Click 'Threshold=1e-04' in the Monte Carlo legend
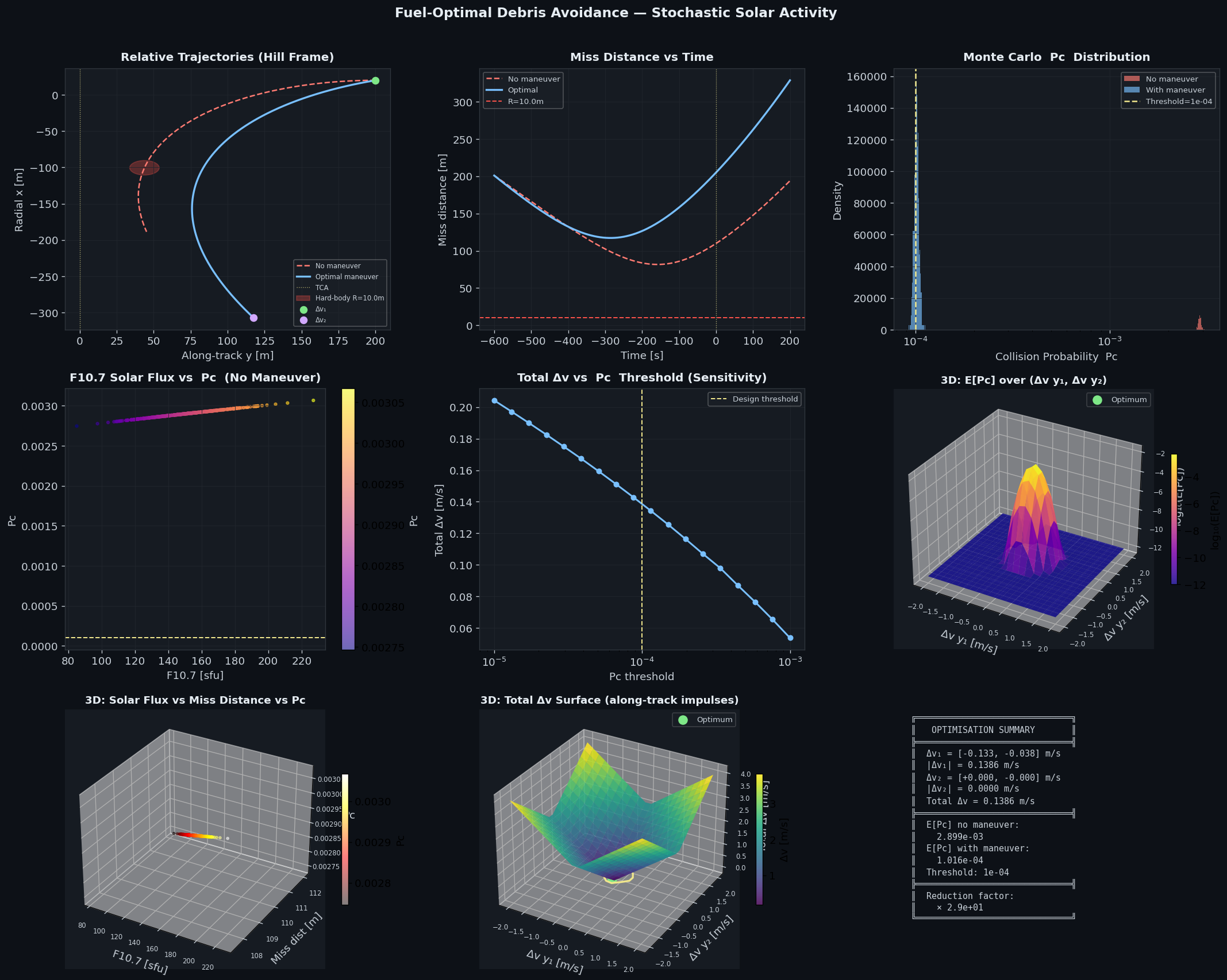1227x980 pixels. point(1179,102)
